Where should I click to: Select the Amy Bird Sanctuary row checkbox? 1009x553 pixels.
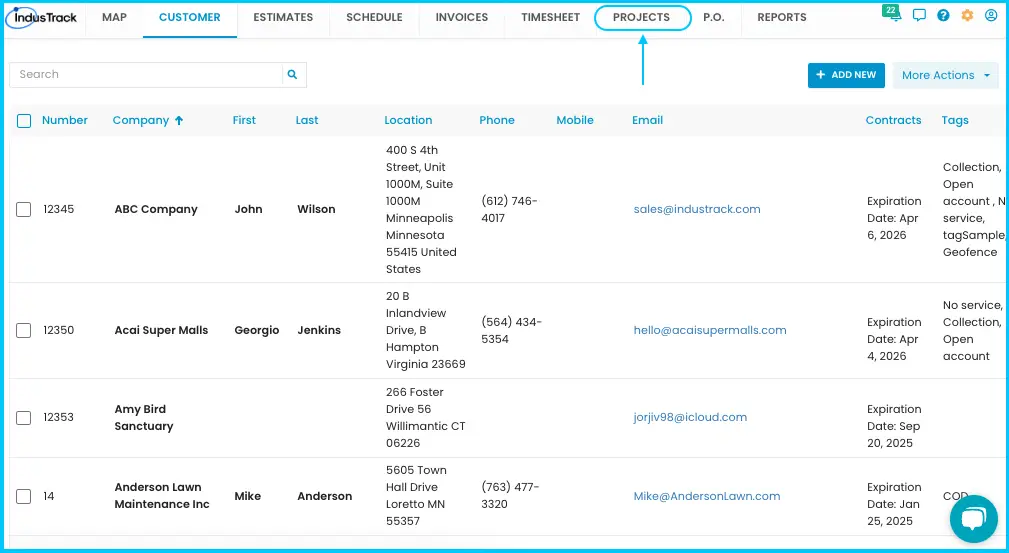24,417
